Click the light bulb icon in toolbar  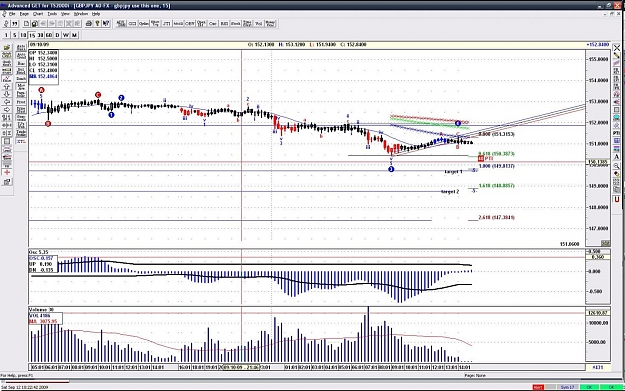pos(97,24)
